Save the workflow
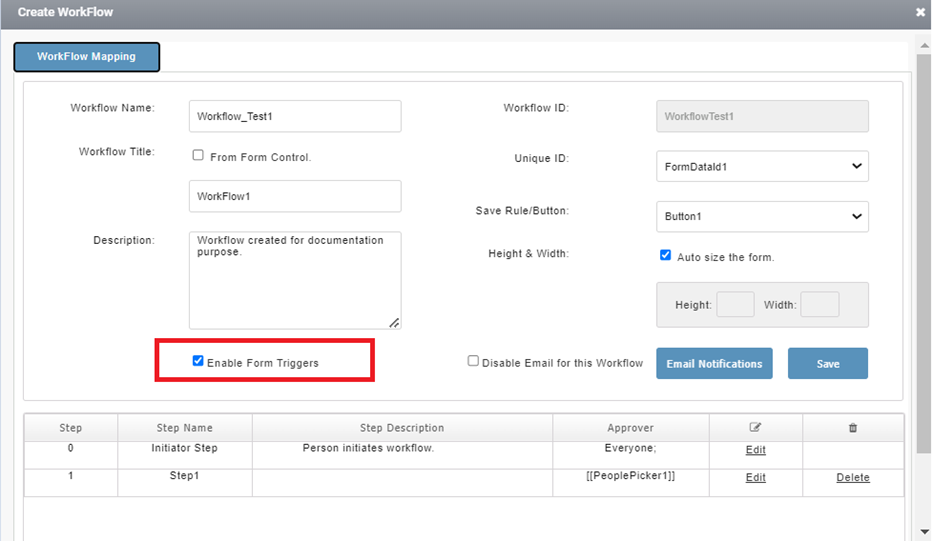 click(x=828, y=364)
